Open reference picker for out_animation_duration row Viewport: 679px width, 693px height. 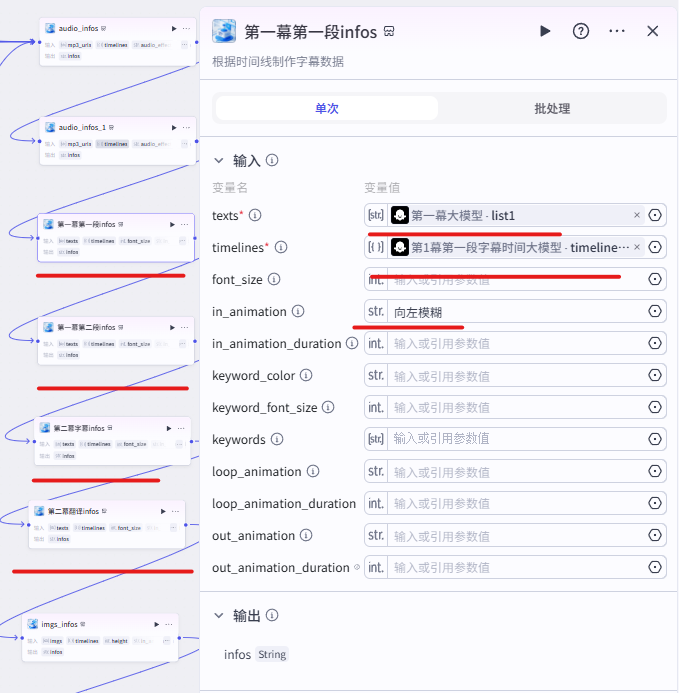click(655, 567)
